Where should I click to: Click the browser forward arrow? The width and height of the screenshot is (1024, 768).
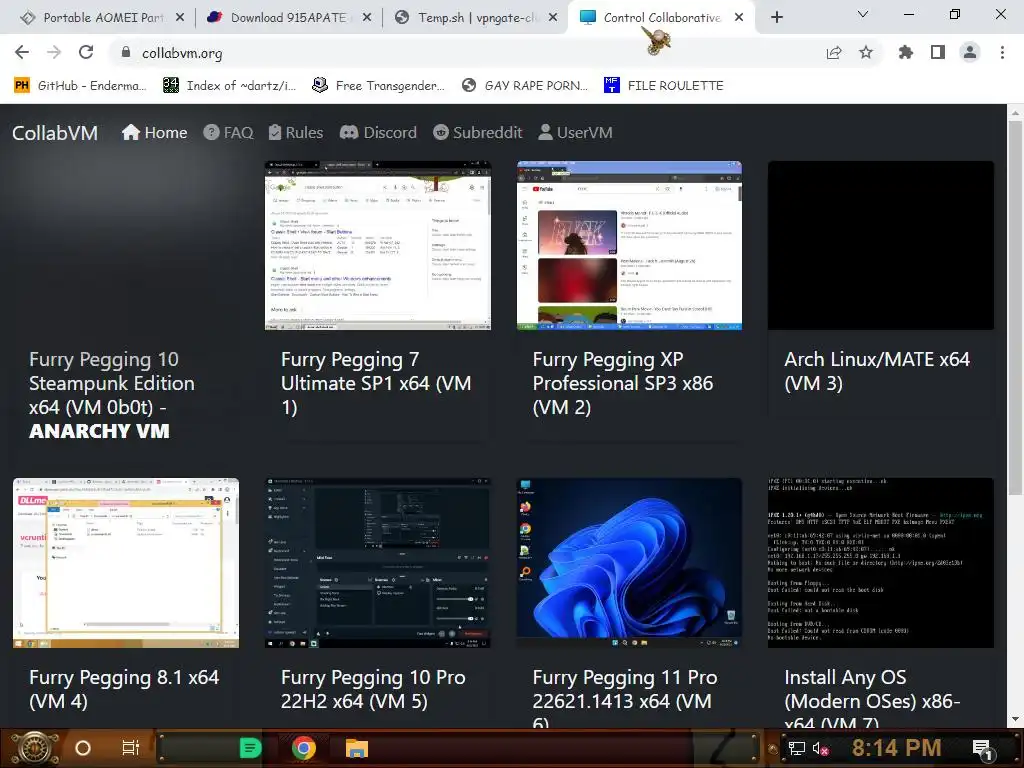tap(54, 52)
